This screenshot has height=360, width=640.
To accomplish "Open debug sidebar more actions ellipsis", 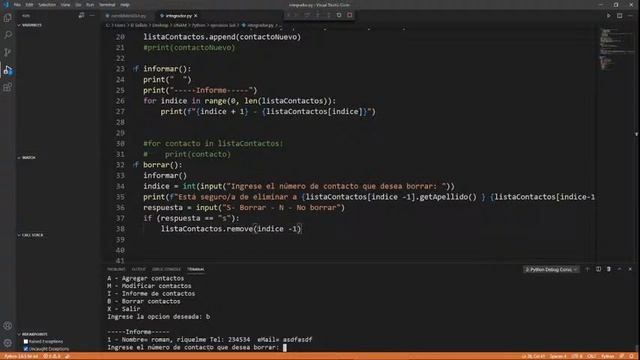I will point(92,16).
